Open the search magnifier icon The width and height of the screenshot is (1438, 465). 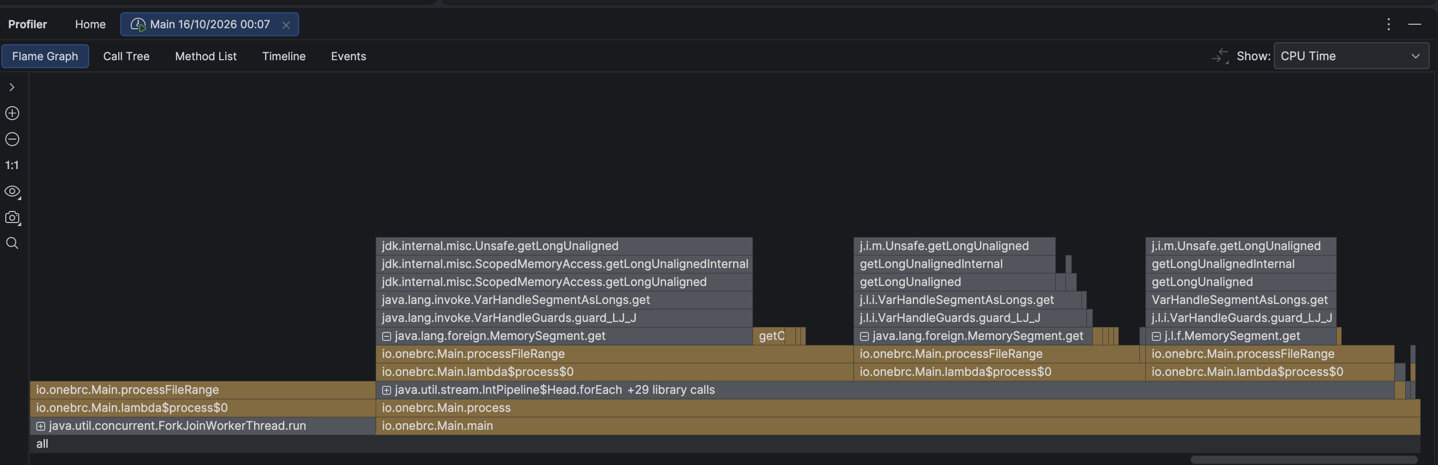12,243
